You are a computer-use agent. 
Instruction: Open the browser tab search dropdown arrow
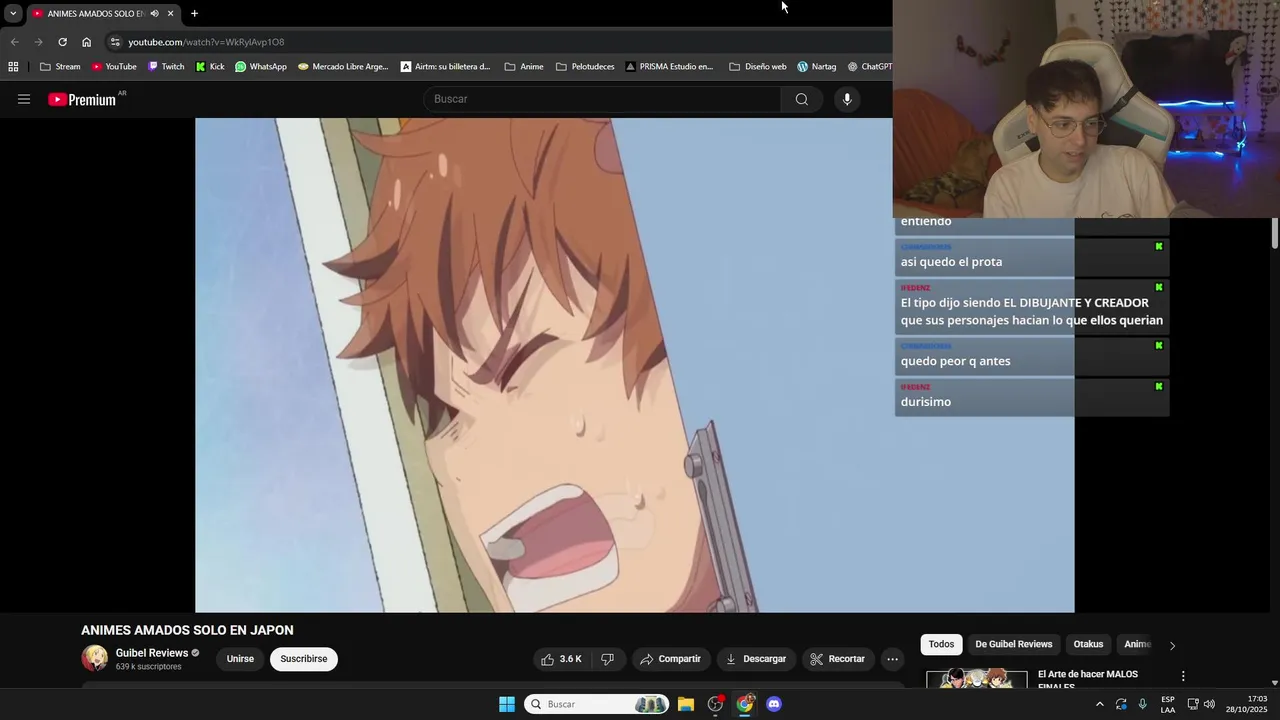(12, 13)
